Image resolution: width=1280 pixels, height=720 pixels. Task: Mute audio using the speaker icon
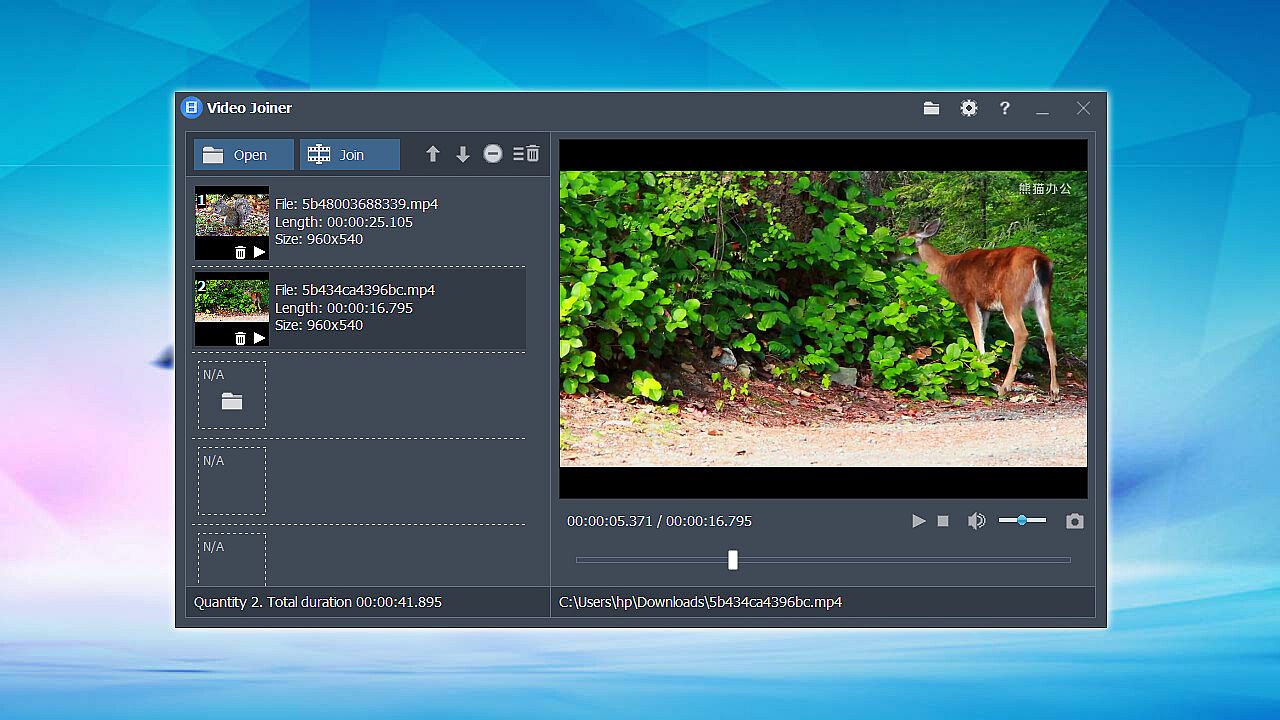[x=976, y=521]
